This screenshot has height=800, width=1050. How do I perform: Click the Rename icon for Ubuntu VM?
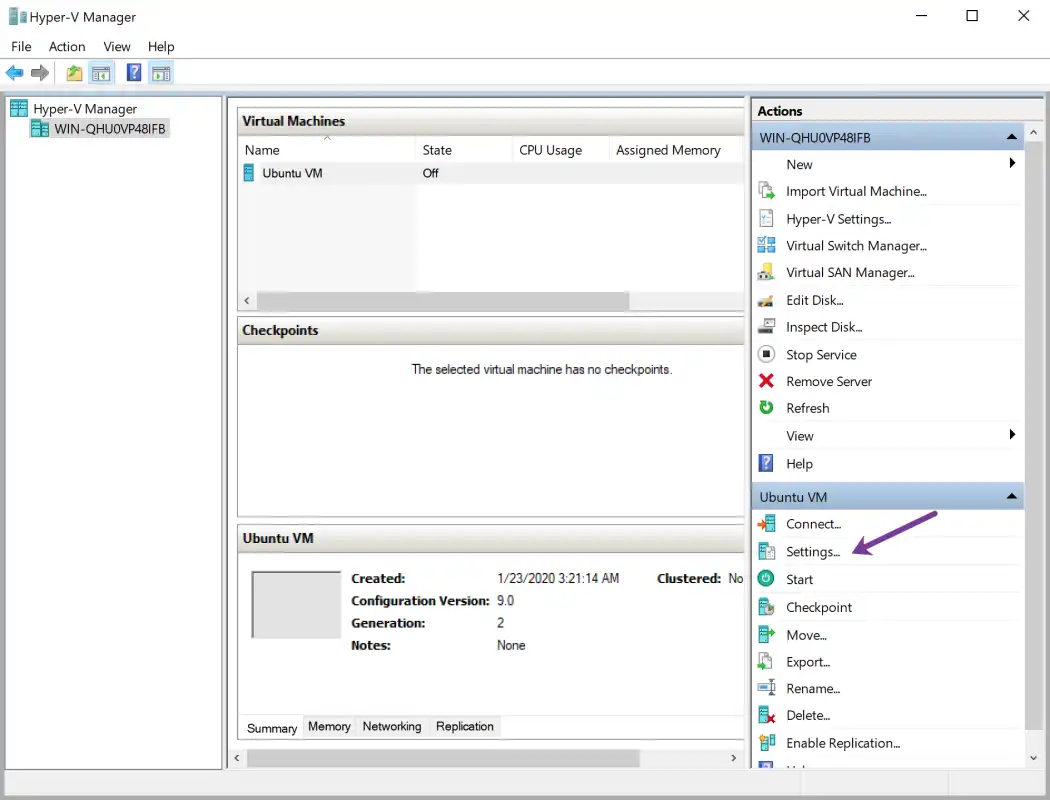(766, 688)
